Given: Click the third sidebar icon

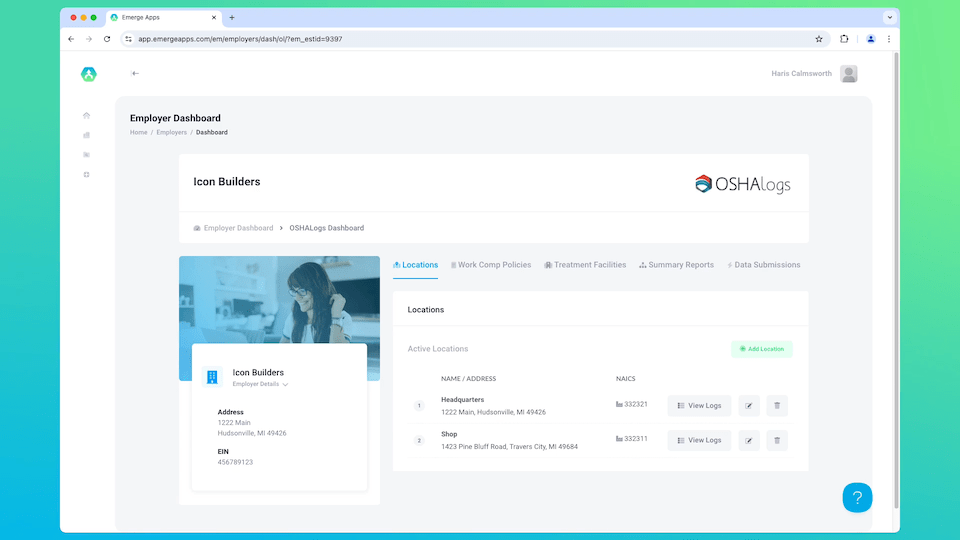Looking at the screenshot, I should [x=86, y=155].
